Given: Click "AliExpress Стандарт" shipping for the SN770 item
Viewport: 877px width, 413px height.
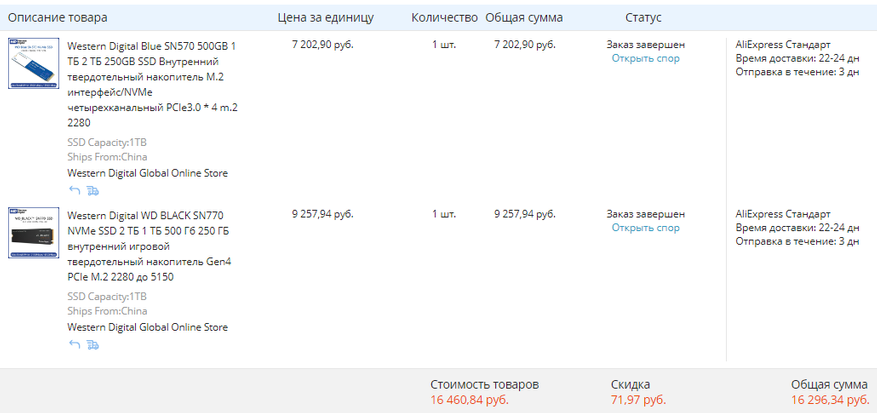Looking at the screenshot, I should click(x=782, y=214).
